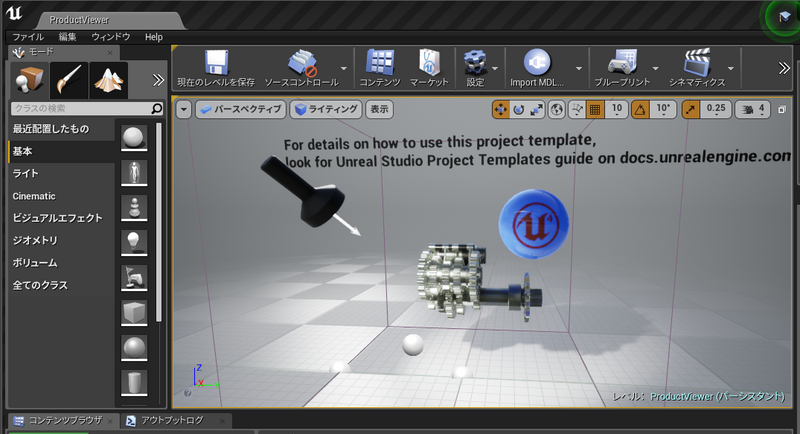Open the 表示 show flags menu
Screen dimensions: 800x434
379,109
